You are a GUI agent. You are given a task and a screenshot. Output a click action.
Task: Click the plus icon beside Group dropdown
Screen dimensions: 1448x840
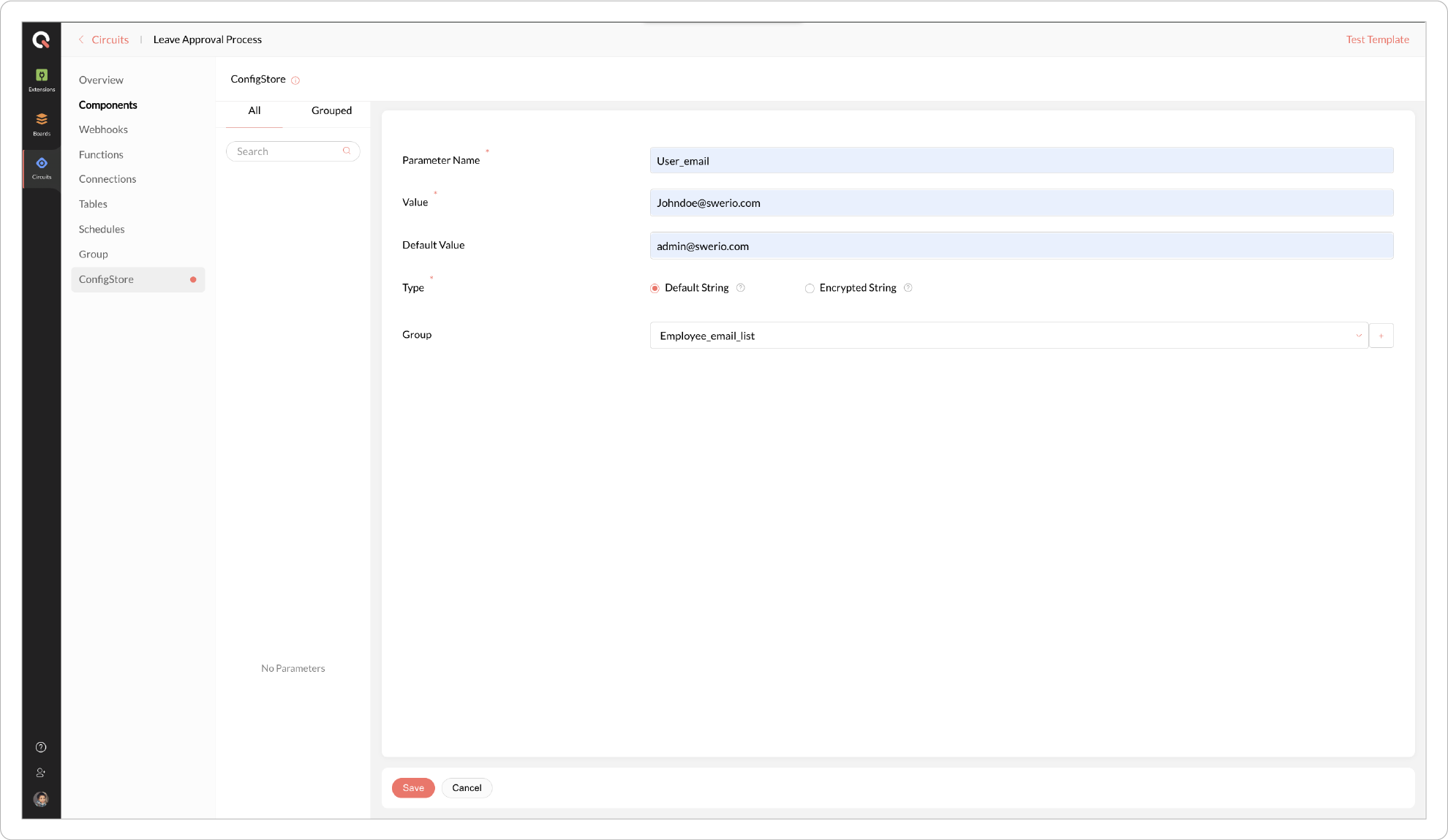click(1381, 336)
